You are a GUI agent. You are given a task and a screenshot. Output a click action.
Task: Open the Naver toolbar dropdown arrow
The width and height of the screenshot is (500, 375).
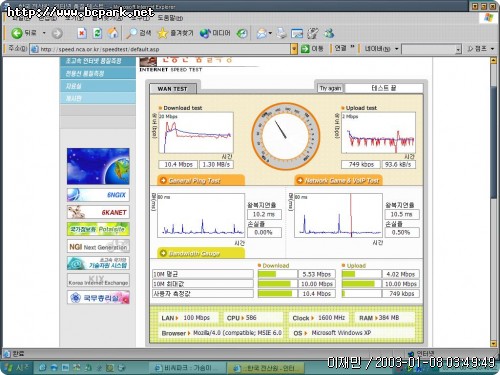click(x=397, y=49)
